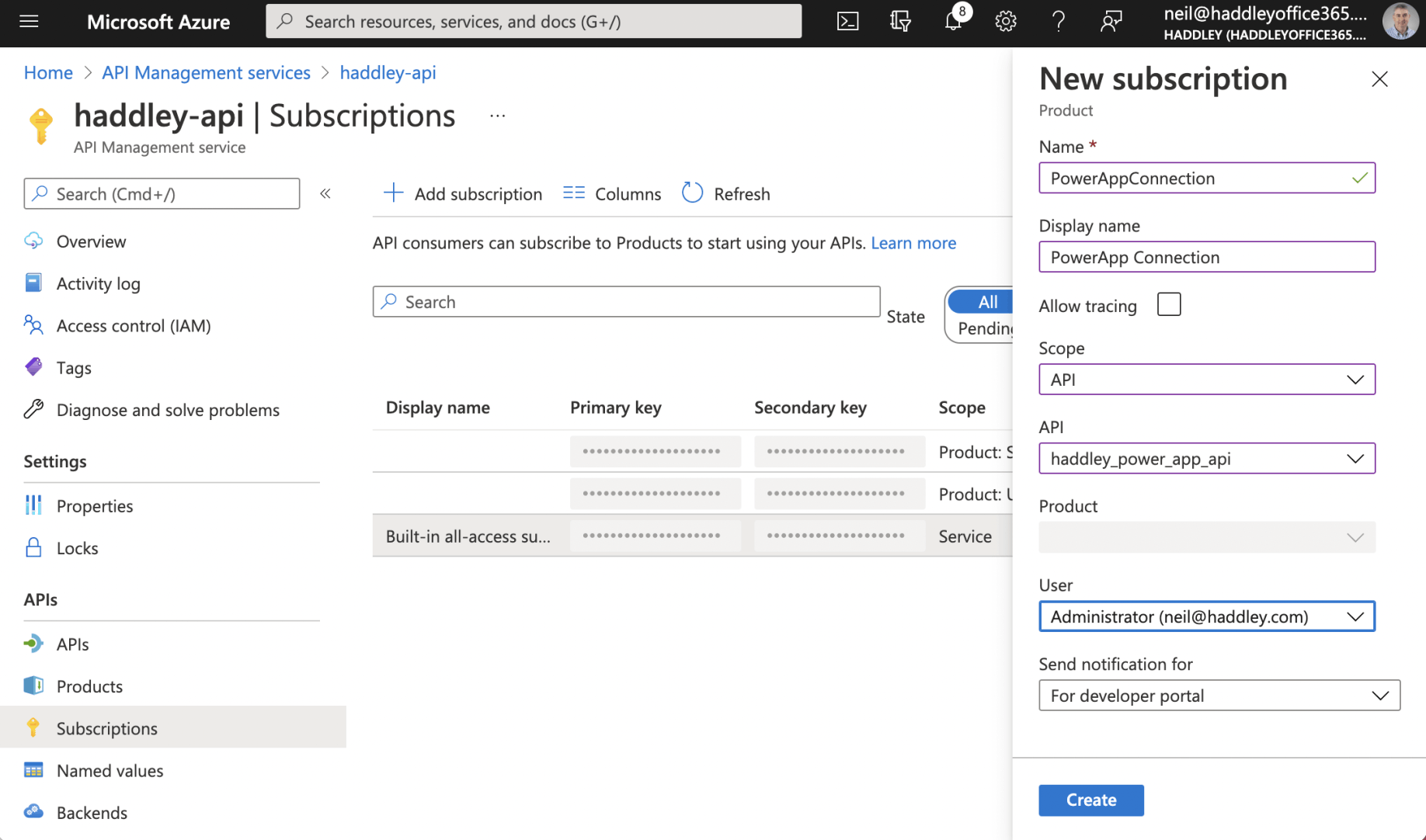Screen dimensions: 1426x840
Task: Open the API dropdown showing haddley_power_app_api
Action: click(1206, 459)
